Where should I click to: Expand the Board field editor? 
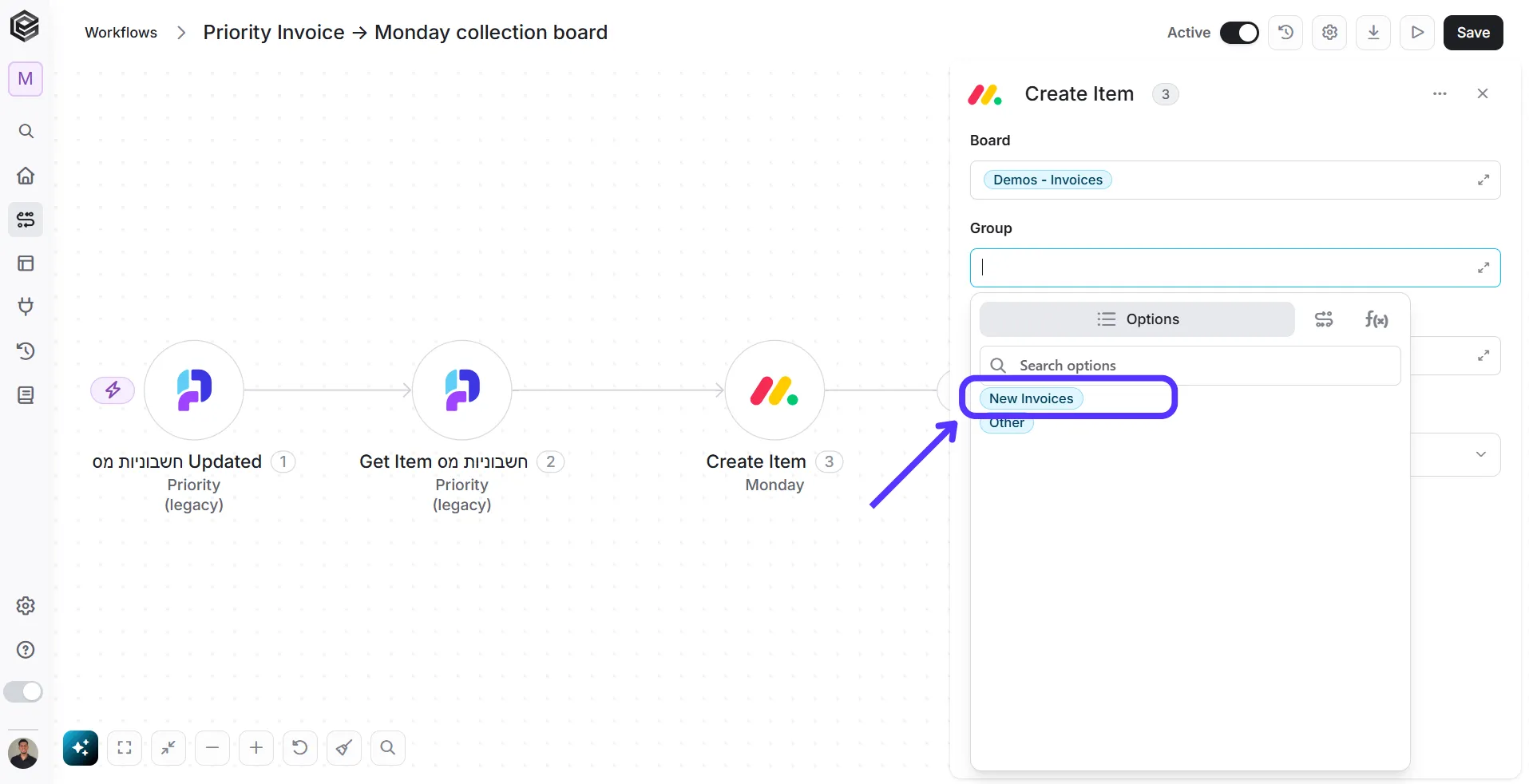coord(1483,180)
